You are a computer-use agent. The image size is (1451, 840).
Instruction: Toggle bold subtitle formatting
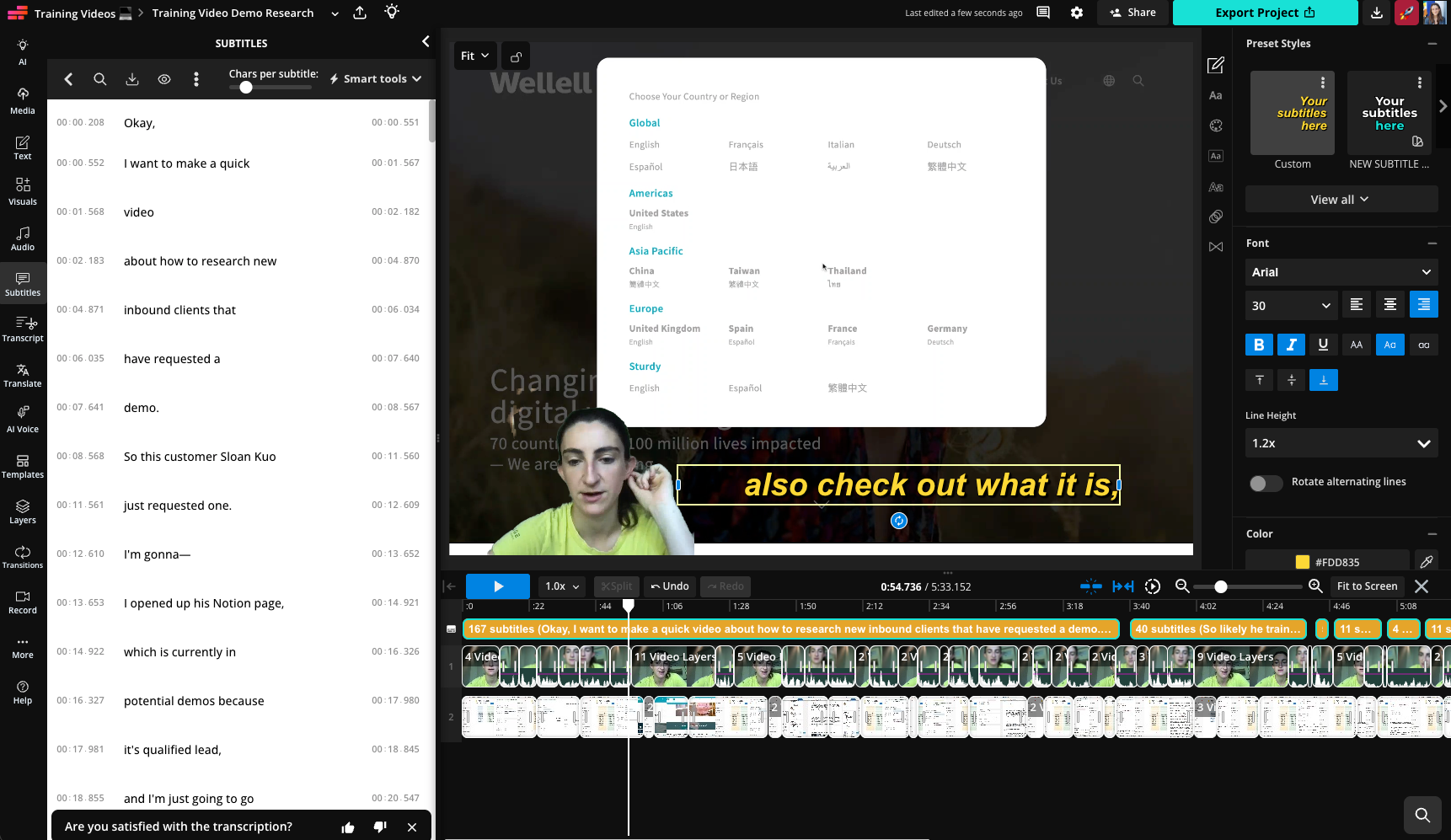pyautogui.click(x=1259, y=345)
